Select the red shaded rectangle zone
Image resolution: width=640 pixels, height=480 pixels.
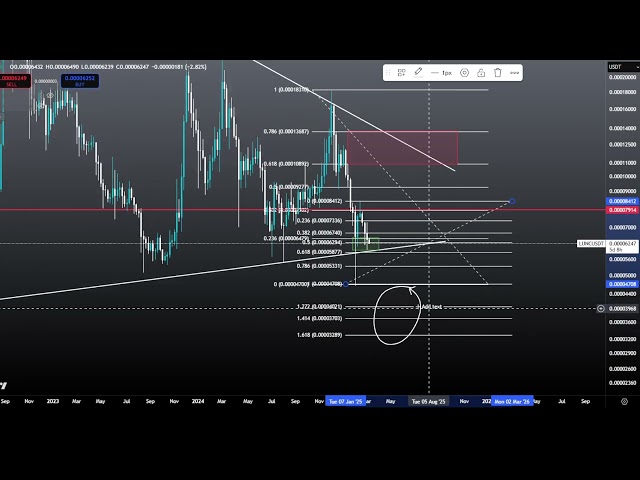[x=400, y=148]
